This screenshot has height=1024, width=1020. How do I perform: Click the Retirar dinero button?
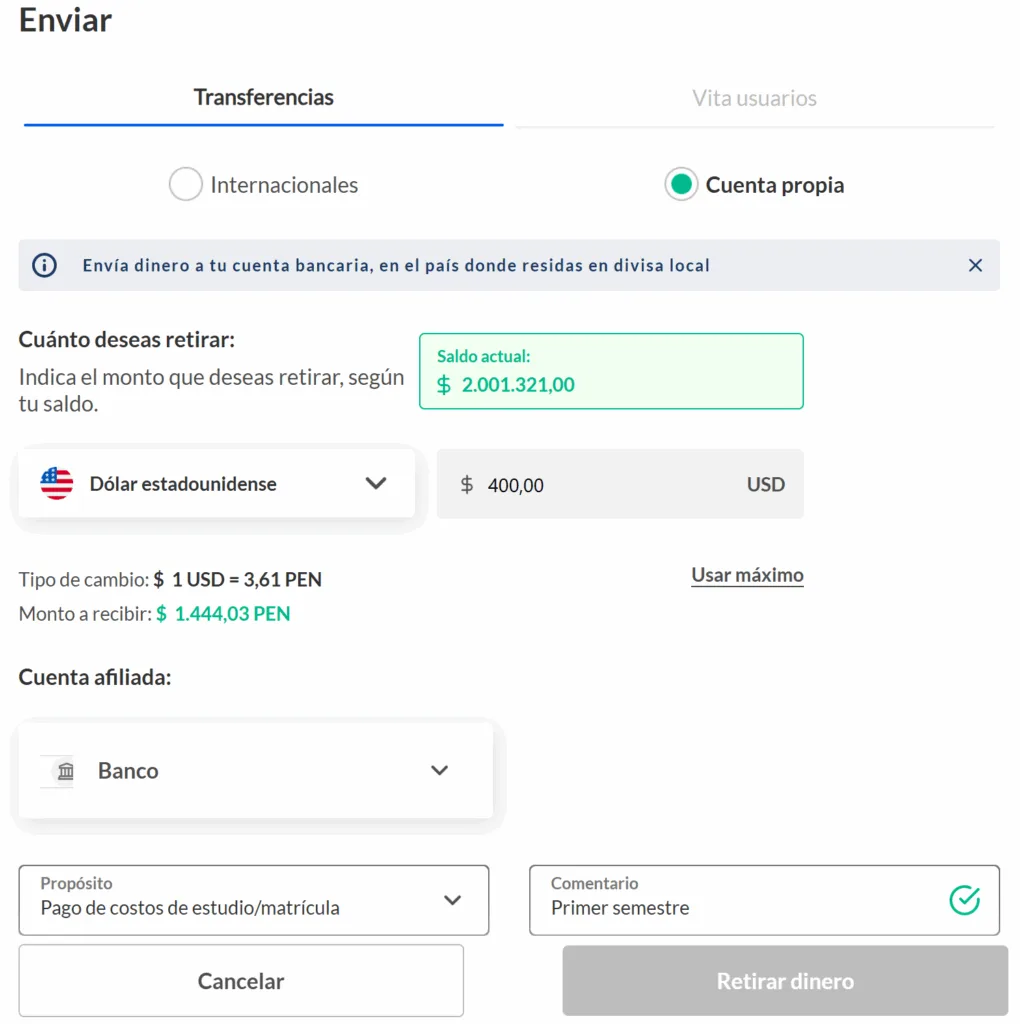click(x=785, y=981)
